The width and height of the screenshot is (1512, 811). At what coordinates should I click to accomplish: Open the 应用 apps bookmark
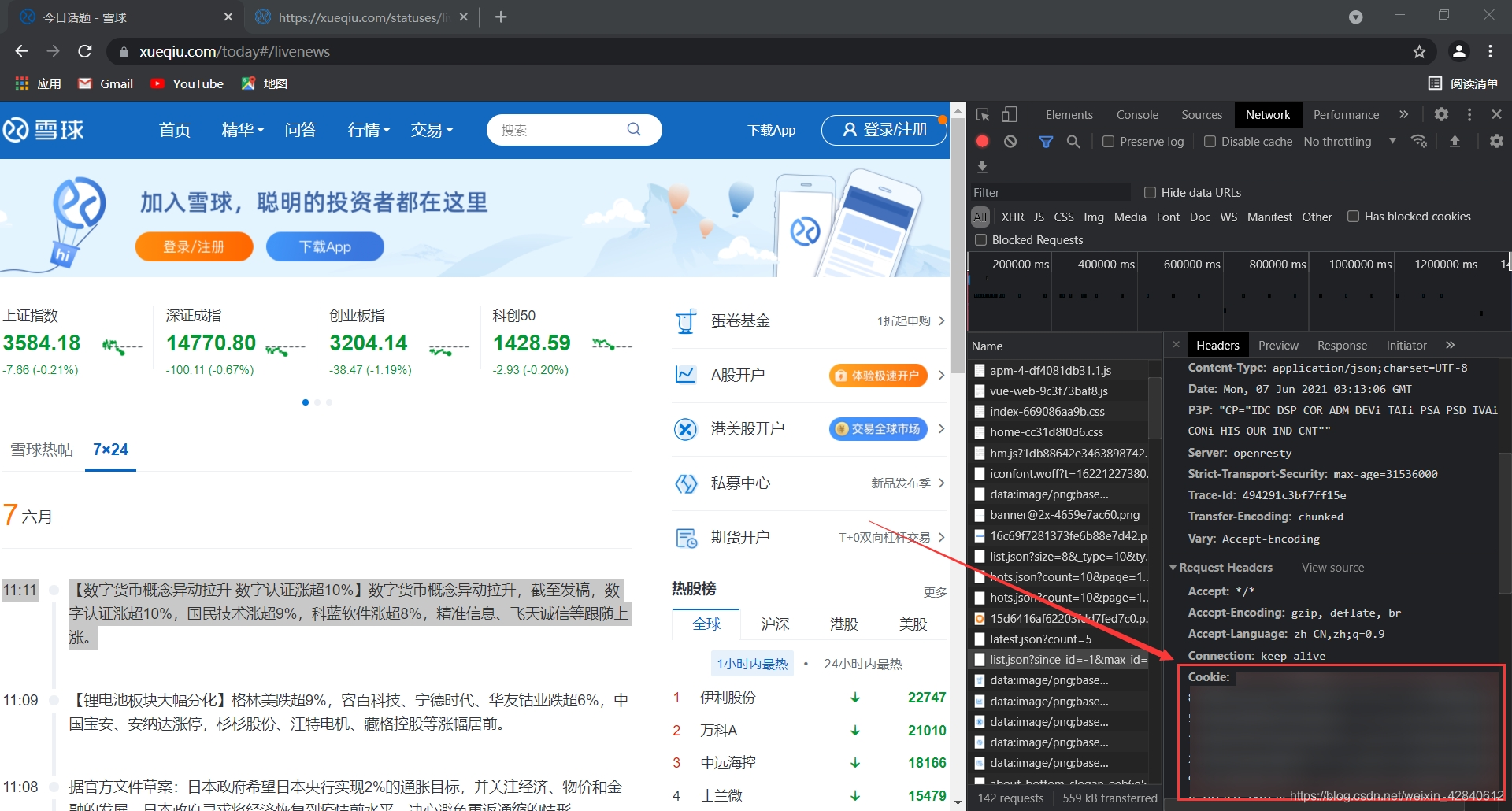[38, 83]
